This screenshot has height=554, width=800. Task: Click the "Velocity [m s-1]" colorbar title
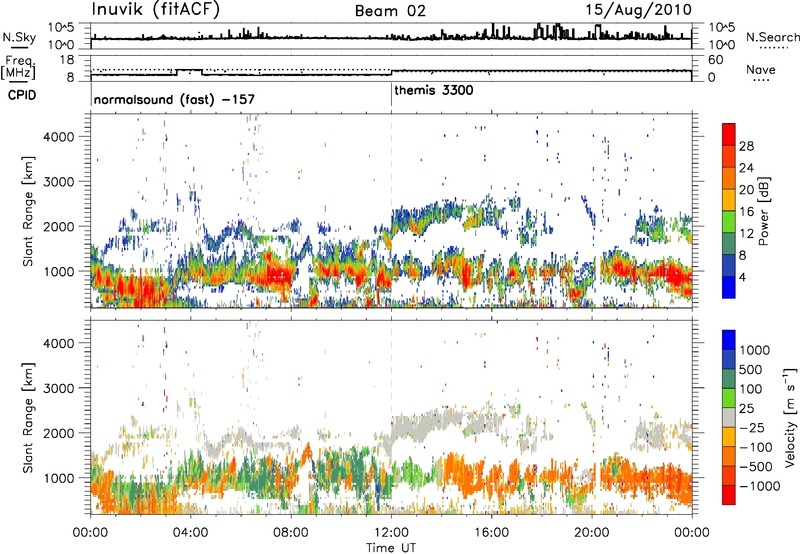[x=790, y=417]
